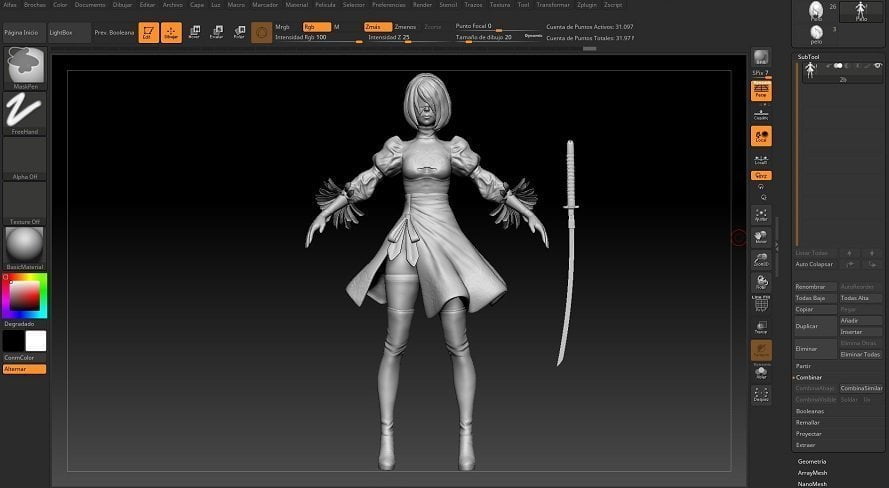Viewport: 889px width, 488px height.
Task: Select the Mover (Move) gizmo icon
Action: click(x=194, y=32)
